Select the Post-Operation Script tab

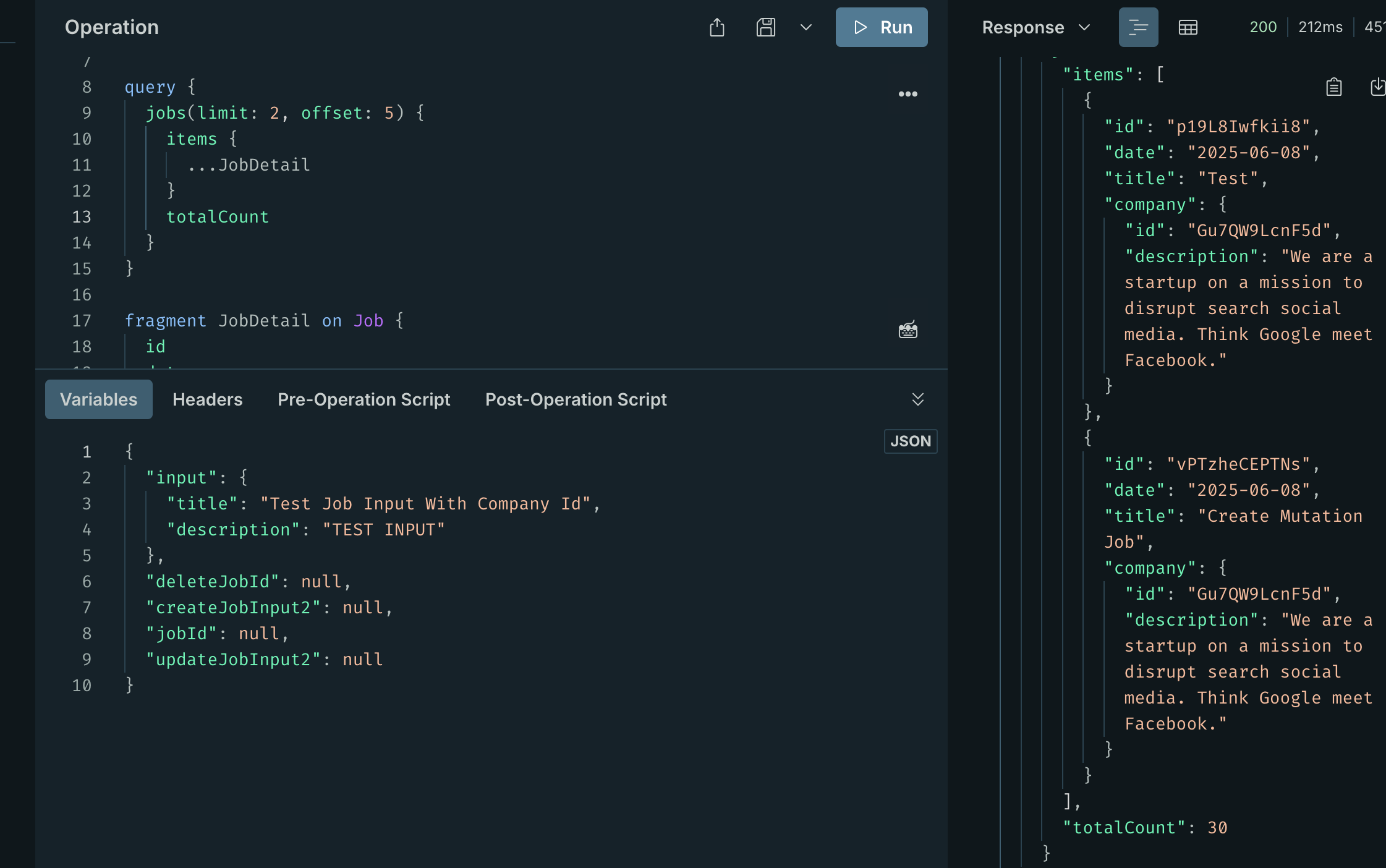click(576, 399)
